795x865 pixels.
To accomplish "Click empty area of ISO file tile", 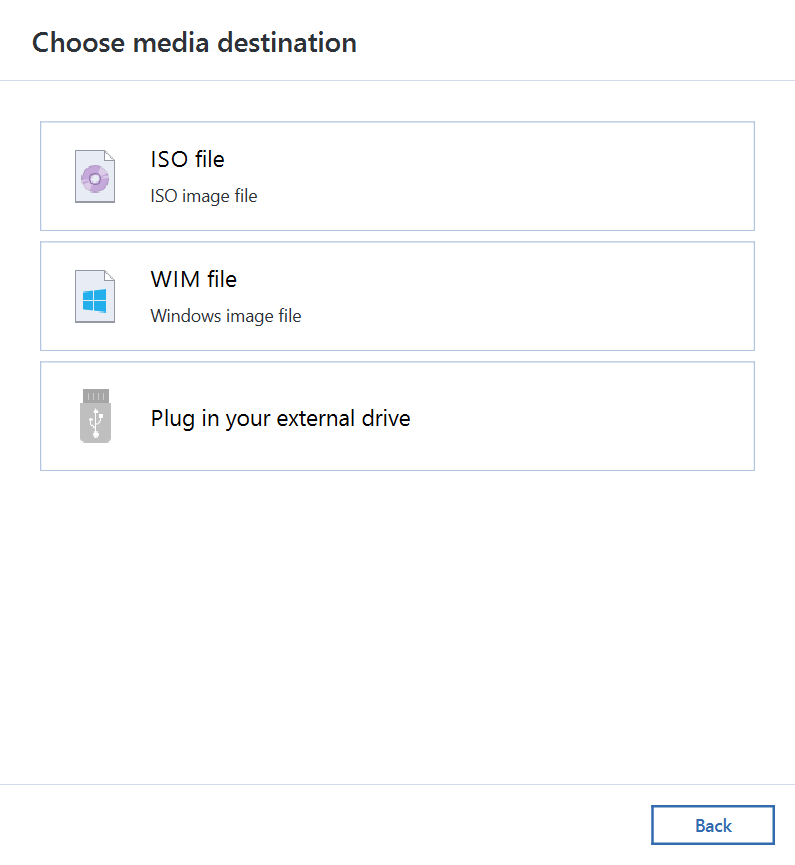I will (497, 176).
